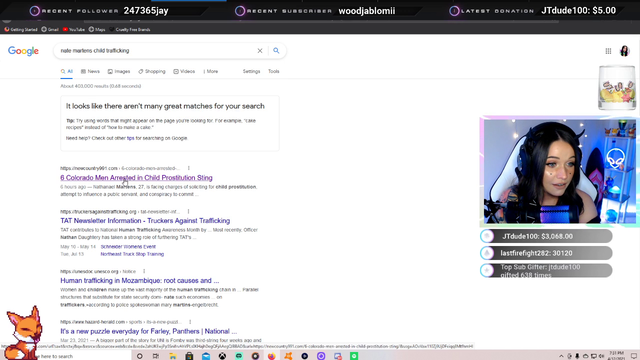Click the Google logo

coord(23,51)
